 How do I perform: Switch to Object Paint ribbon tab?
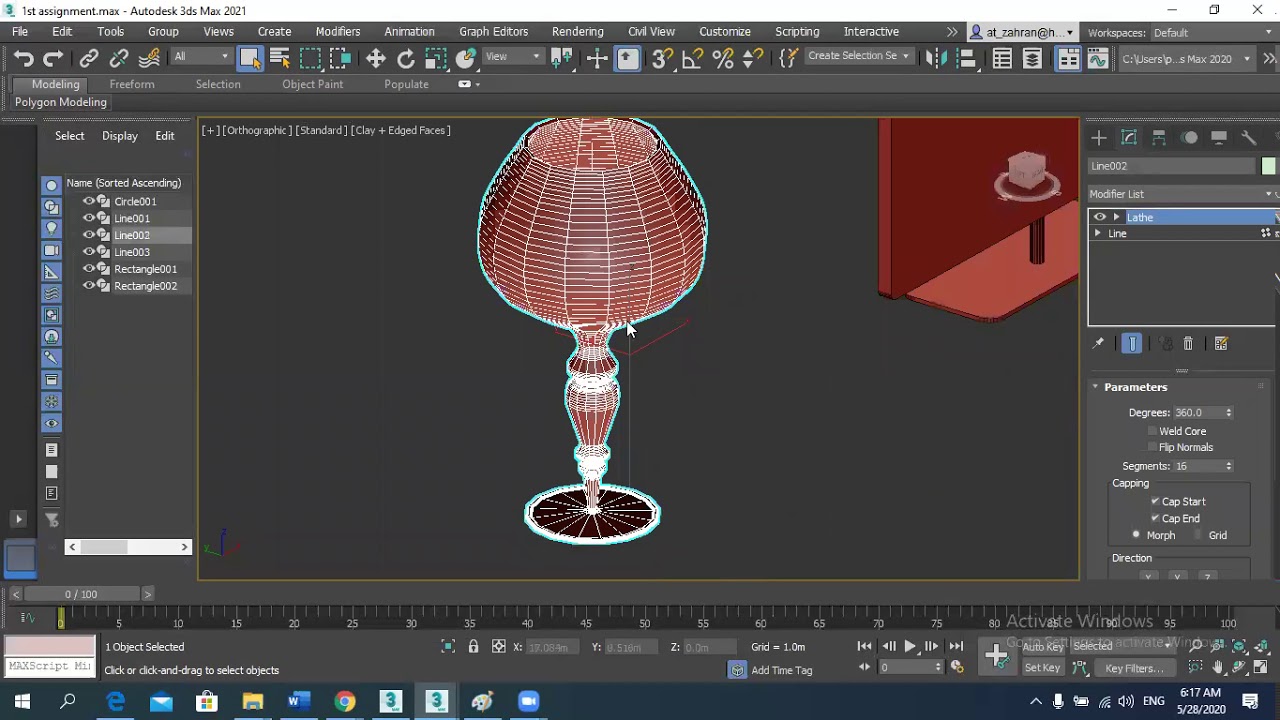coord(312,84)
